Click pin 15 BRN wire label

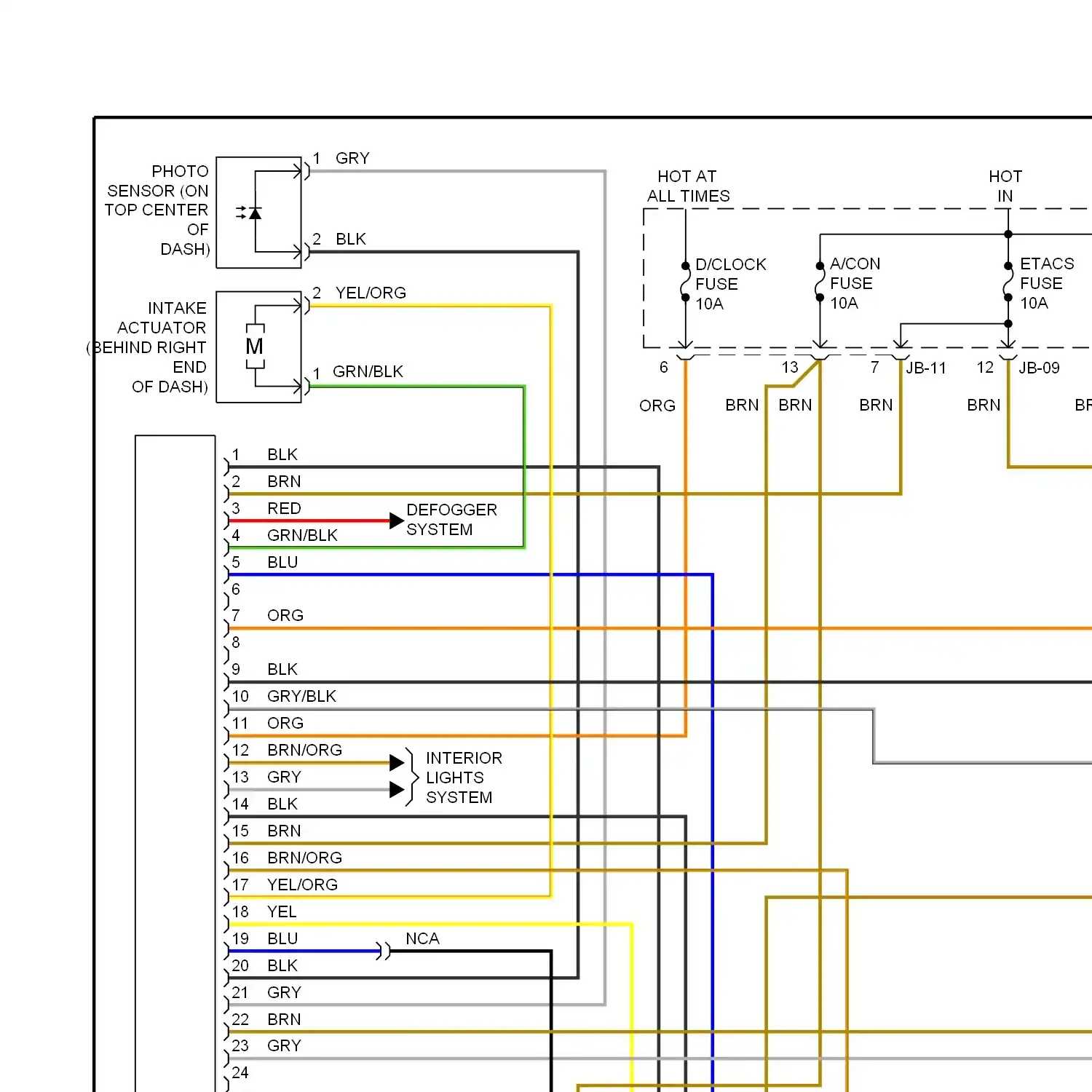pos(284,831)
